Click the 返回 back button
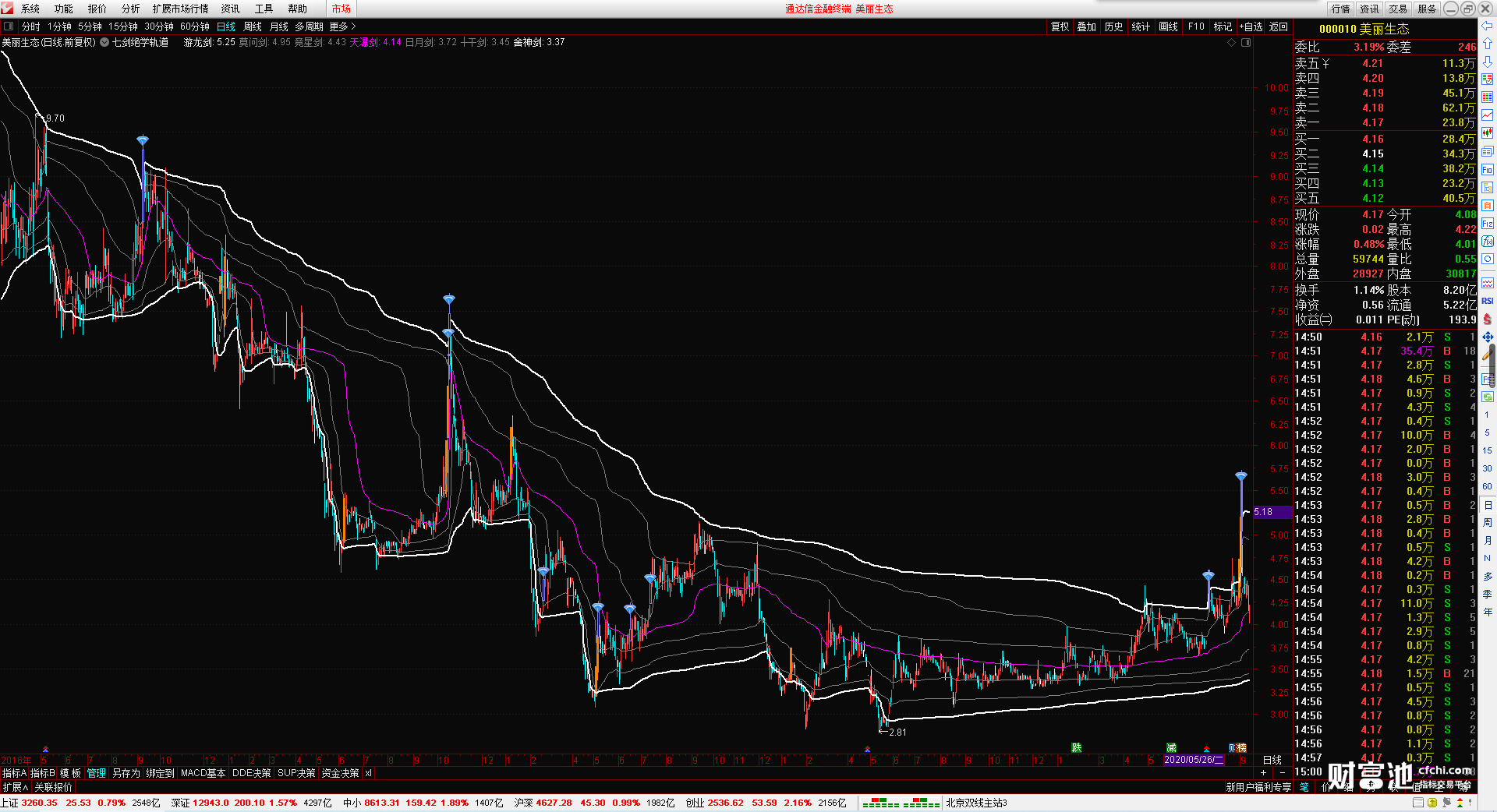This screenshot has height=812, width=1497. pos(1279,26)
